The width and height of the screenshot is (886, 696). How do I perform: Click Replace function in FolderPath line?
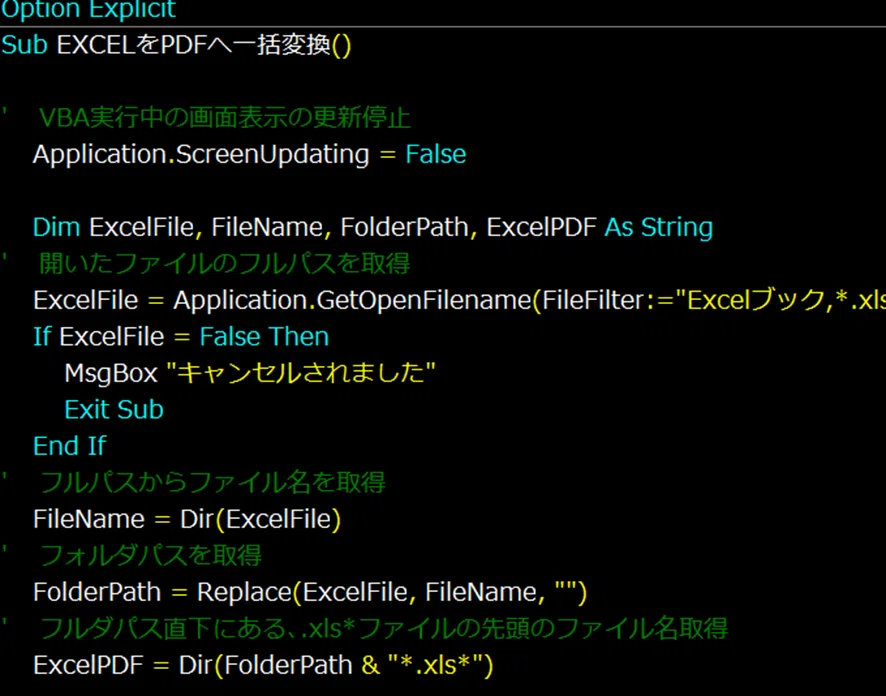click(x=244, y=592)
